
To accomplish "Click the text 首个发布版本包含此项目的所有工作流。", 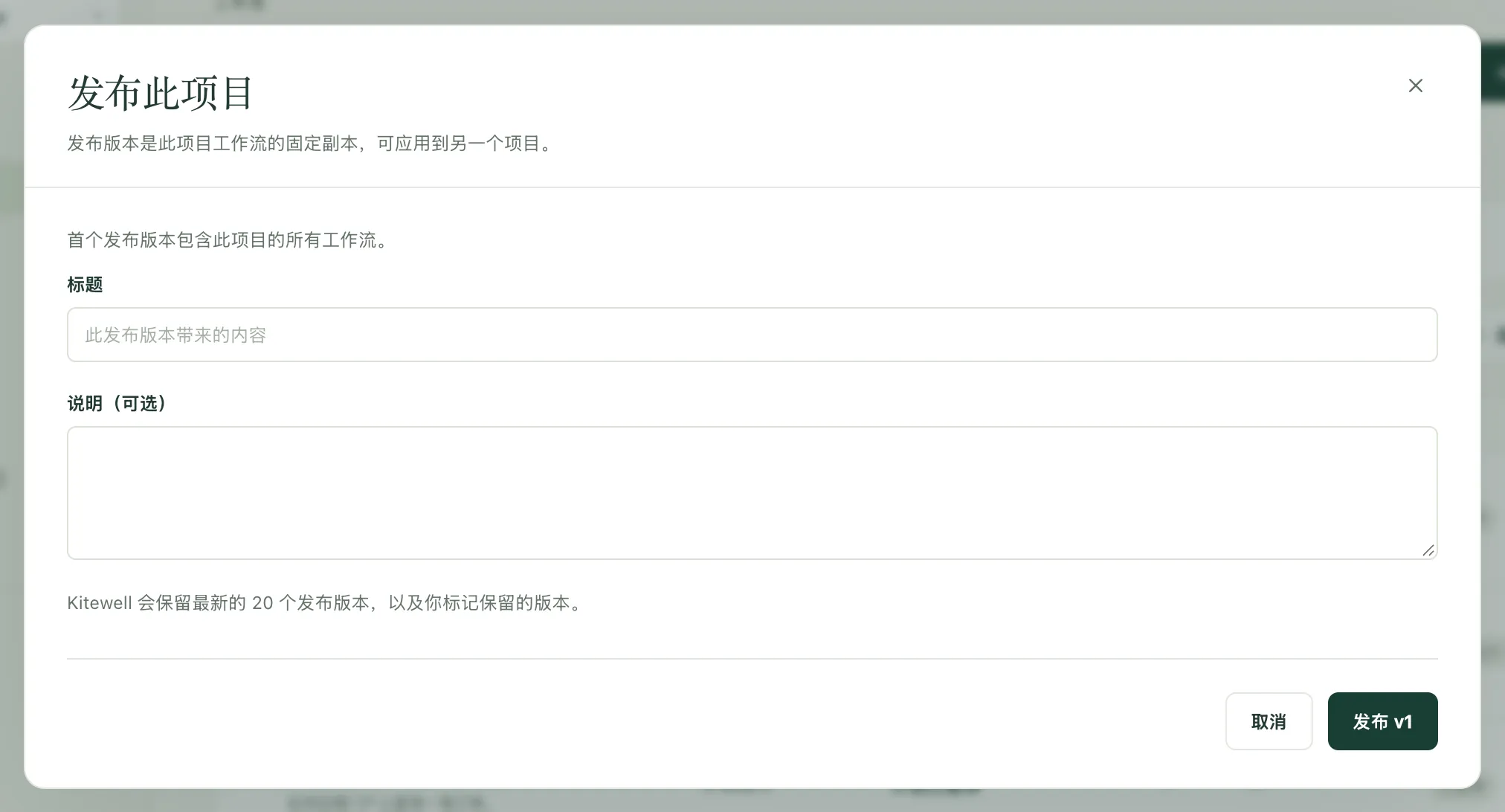I will click(229, 240).
